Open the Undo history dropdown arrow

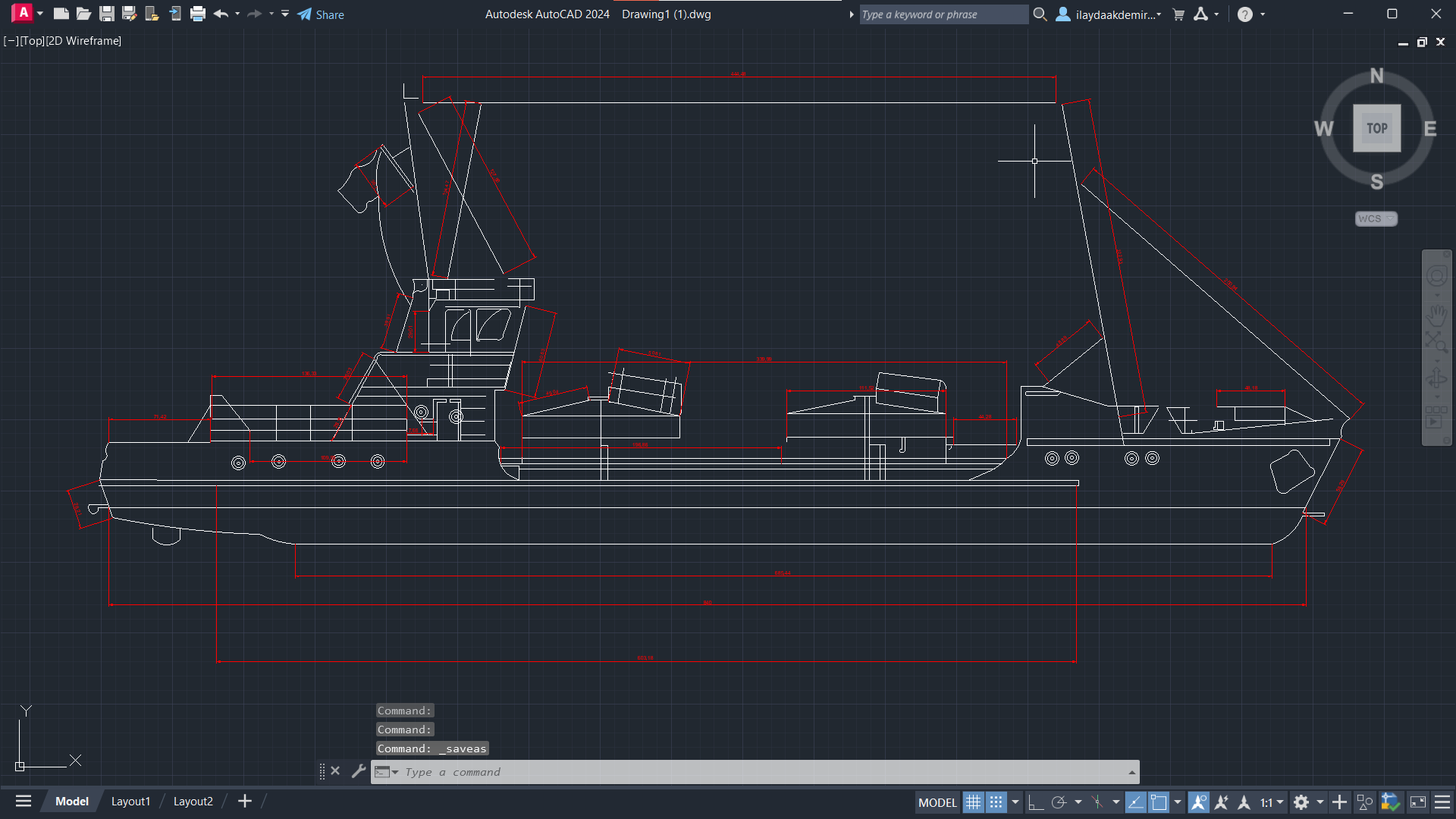[237, 14]
